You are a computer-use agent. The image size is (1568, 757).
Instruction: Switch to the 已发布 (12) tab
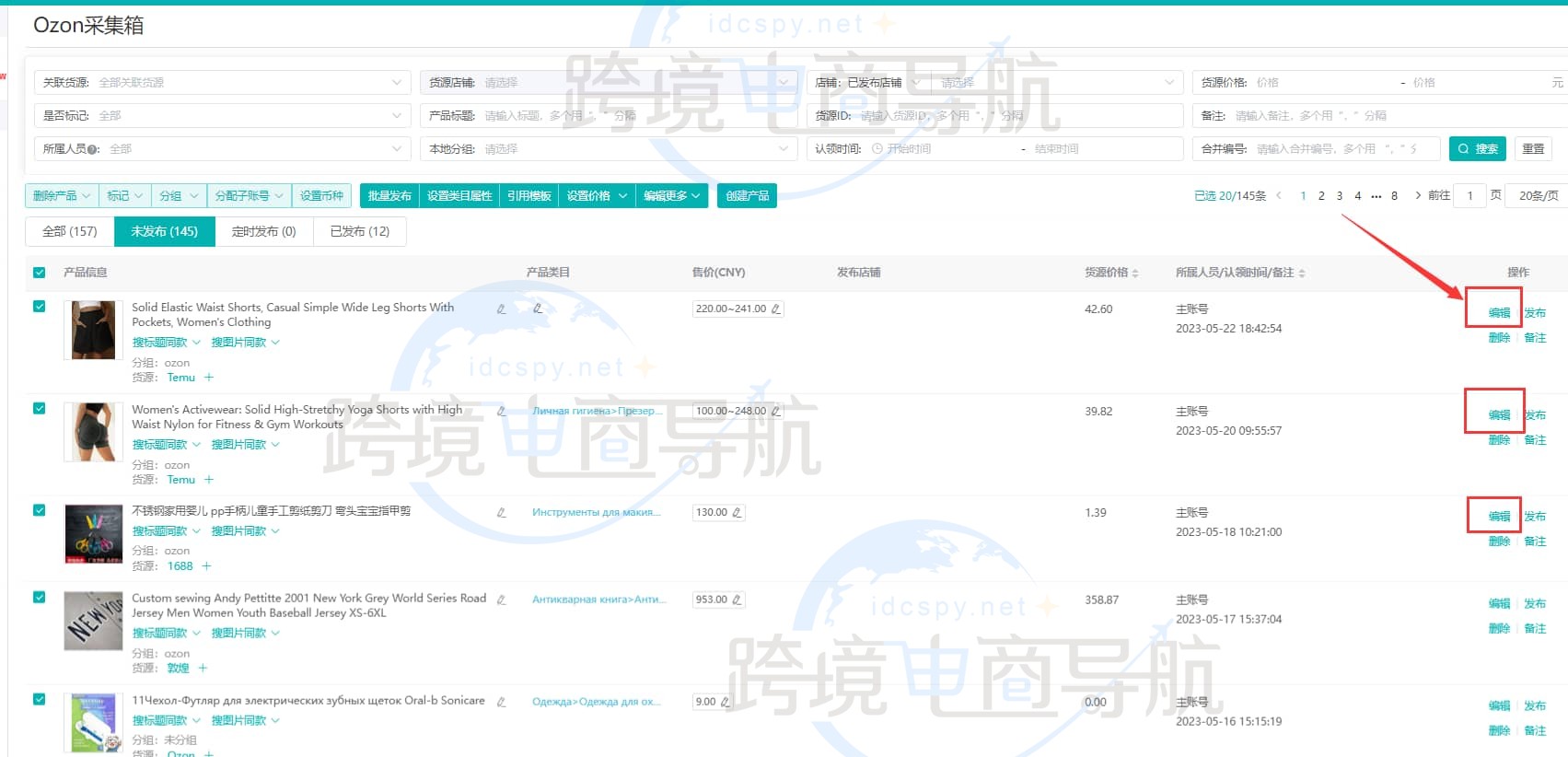pos(359,232)
